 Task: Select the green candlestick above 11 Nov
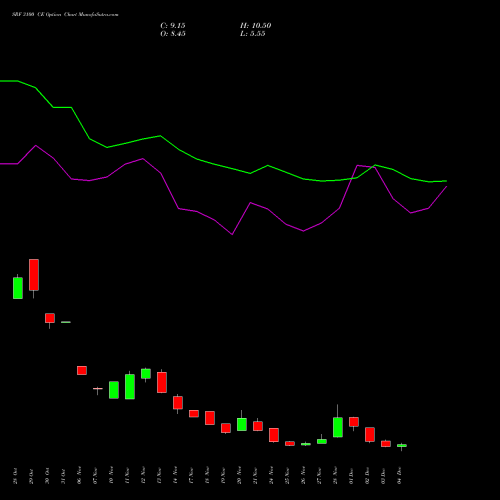130,387
